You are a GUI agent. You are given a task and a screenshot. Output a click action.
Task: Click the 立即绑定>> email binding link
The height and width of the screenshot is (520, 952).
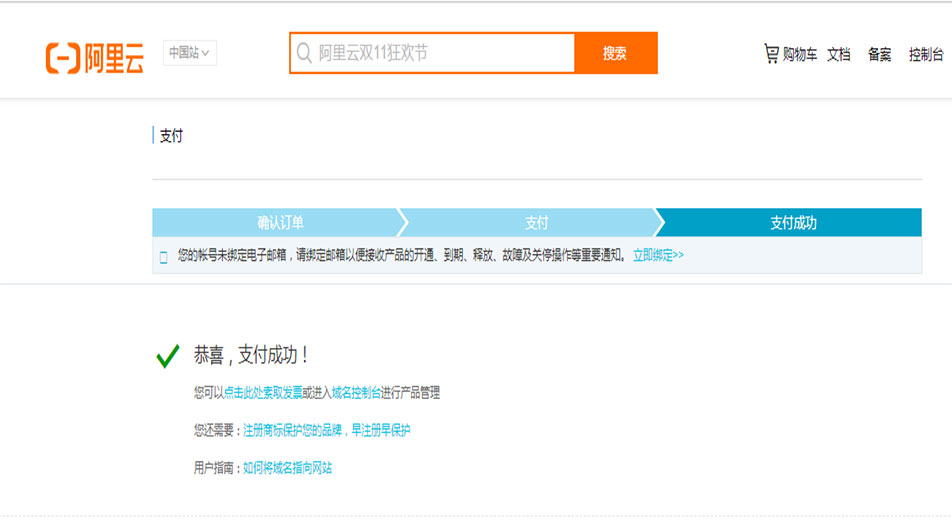(659, 255)
